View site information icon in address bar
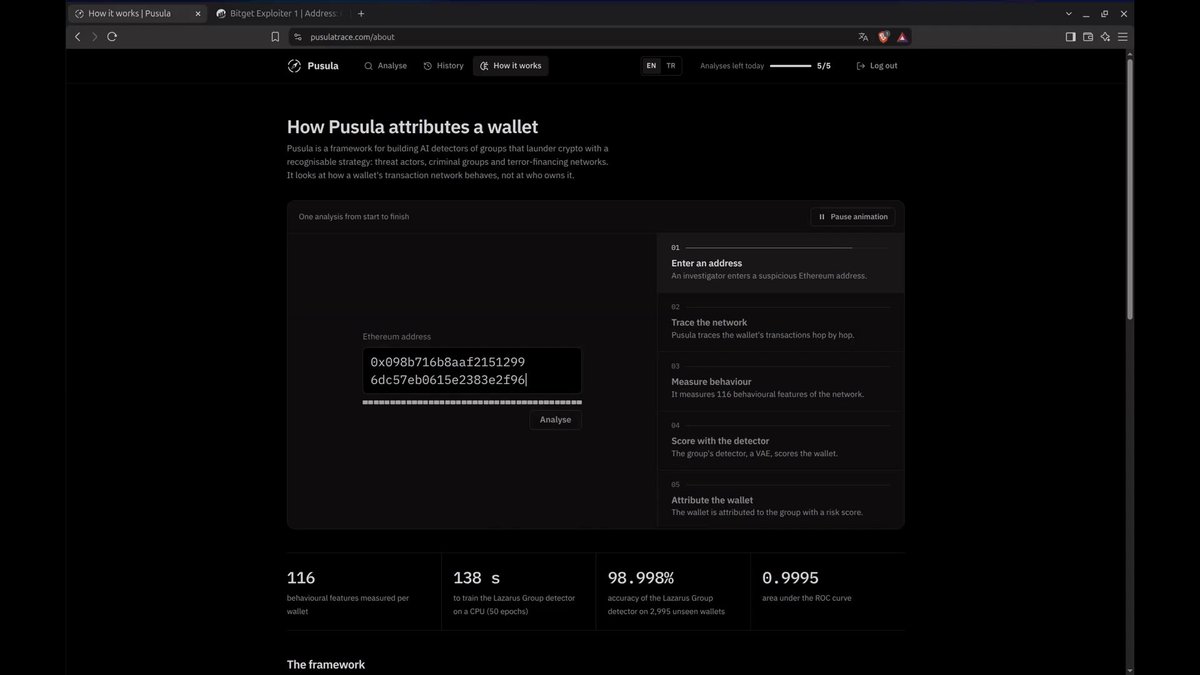 [x=297, y=37]
